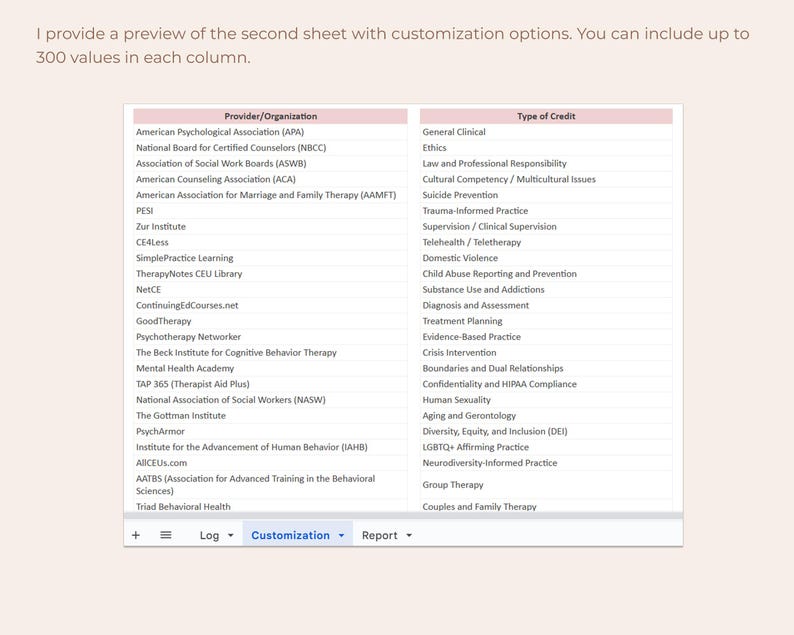794x635 pixels.
Task: Select the Neurodiversity-Informed Practice cell
Action: (x=546, y=463)
